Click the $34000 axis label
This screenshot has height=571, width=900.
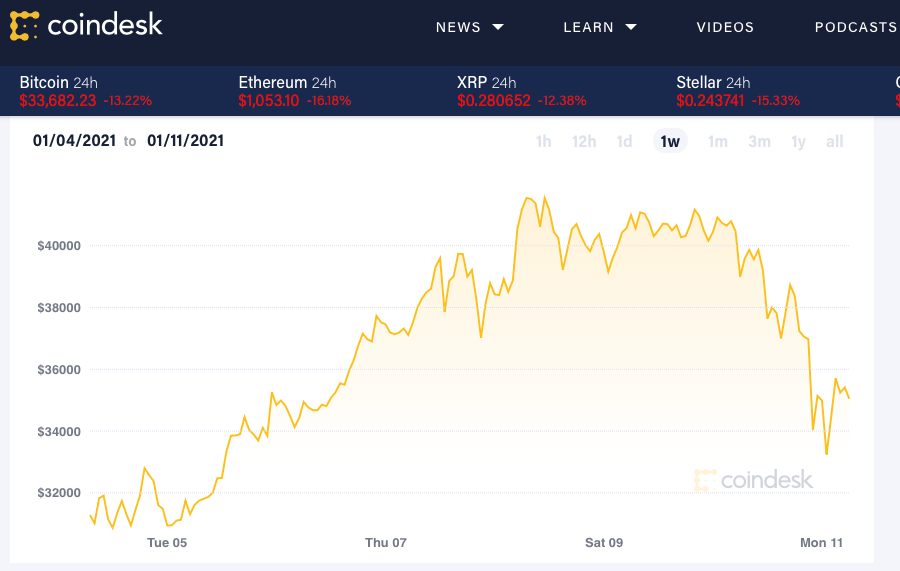59,432
